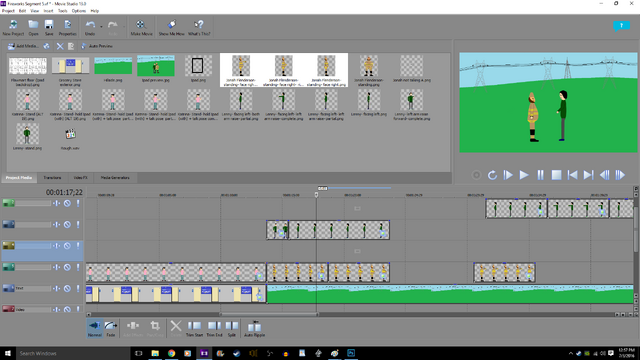Stop the preview playback

pos(556,175)
